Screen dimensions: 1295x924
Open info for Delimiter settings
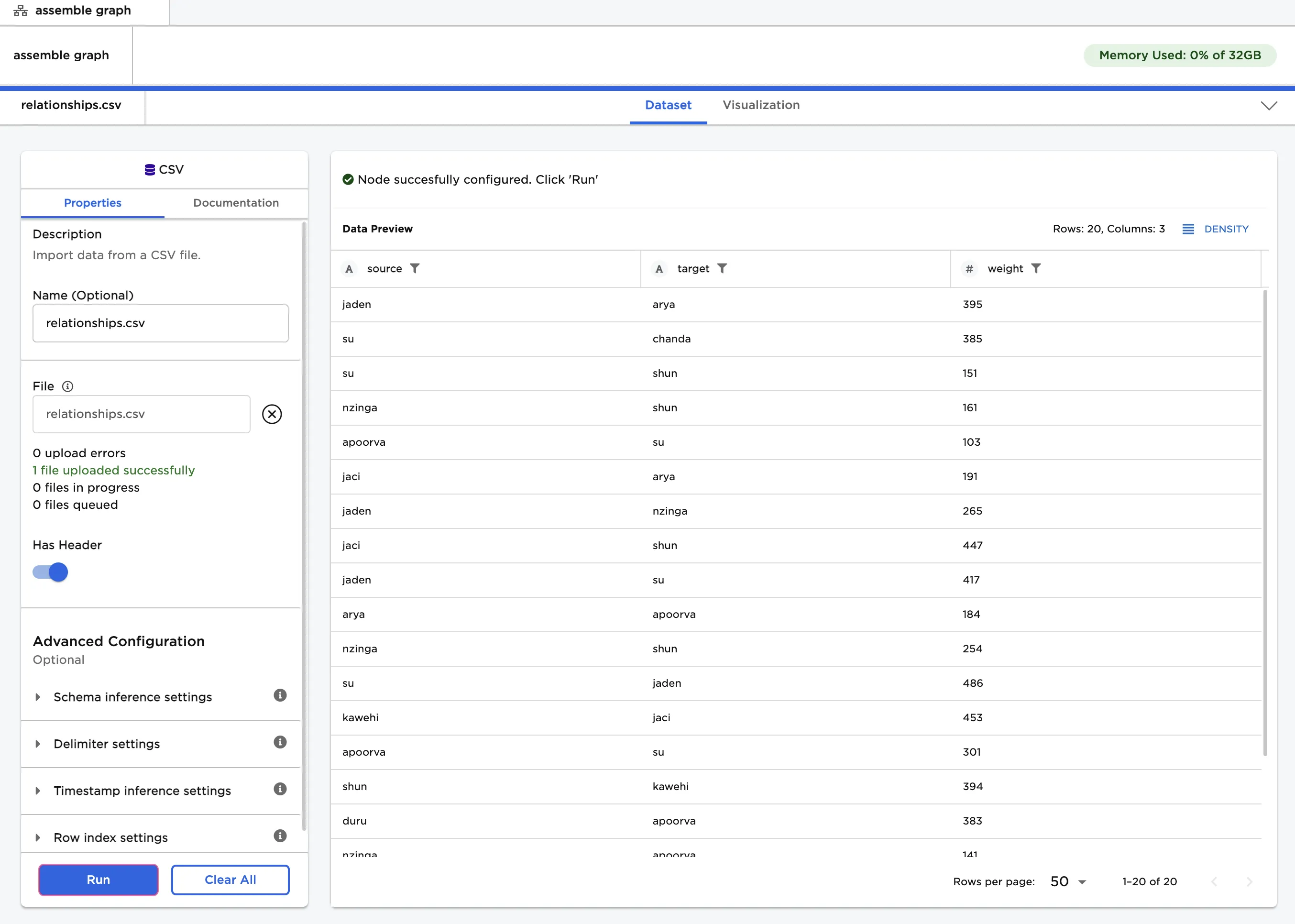click(x=280, y=742)
